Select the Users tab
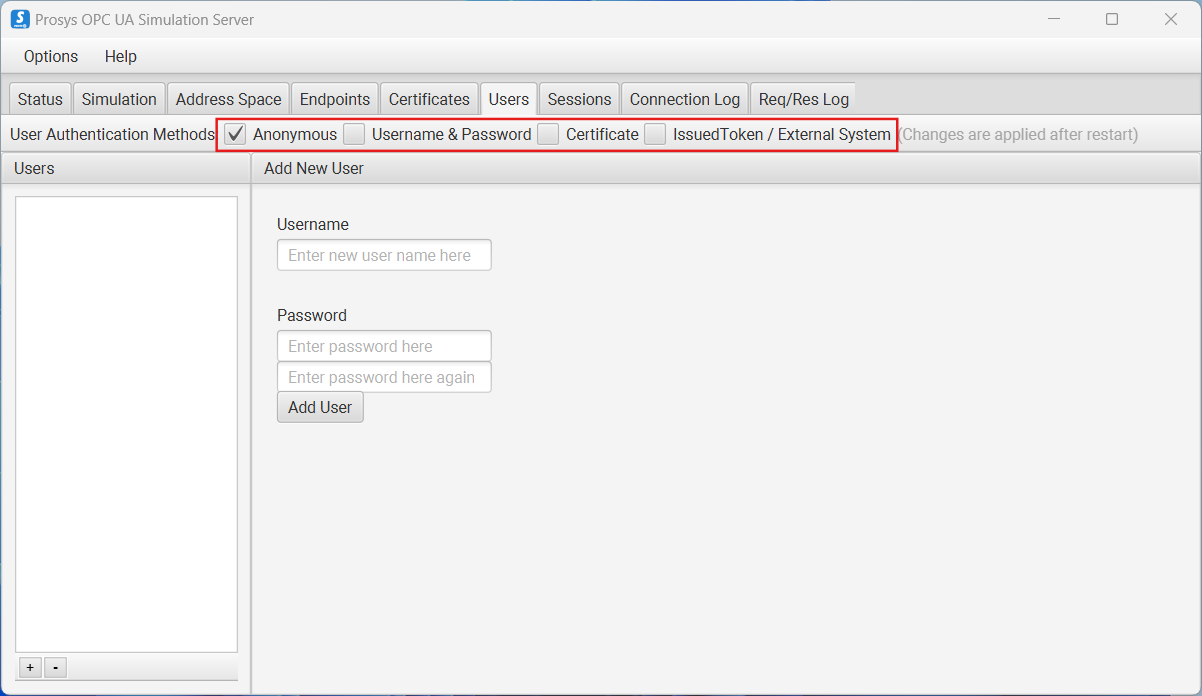This screenshot has width=1202, height=696. [509, 99]
